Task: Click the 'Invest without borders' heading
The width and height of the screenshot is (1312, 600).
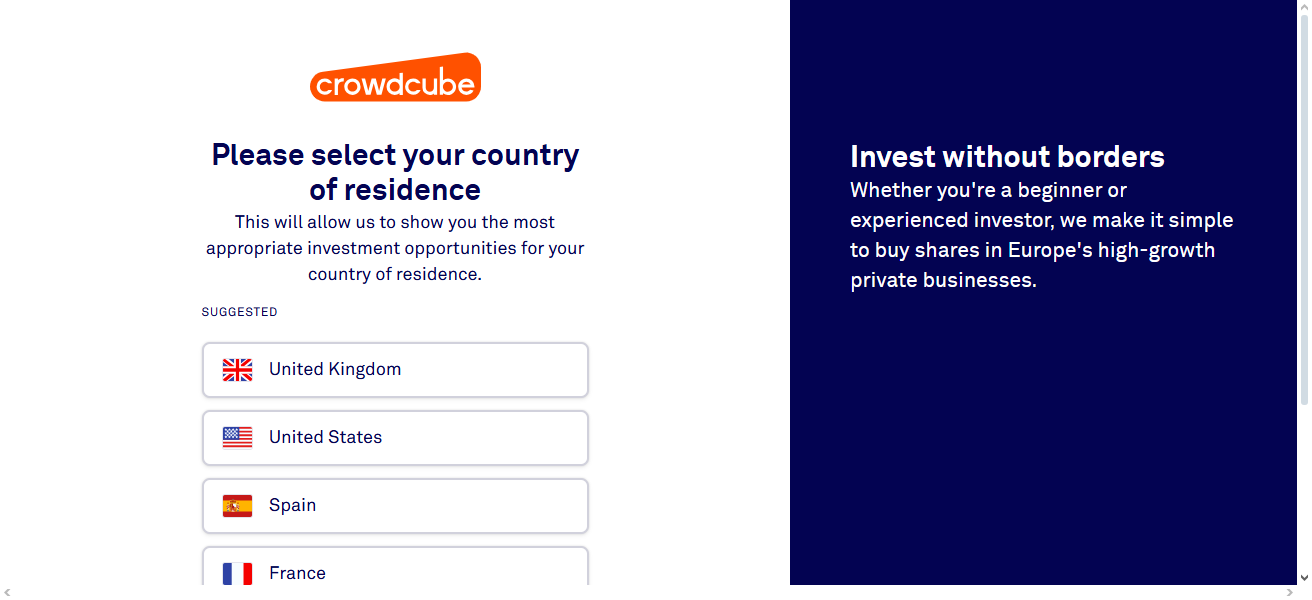Action: [1007, 156]
